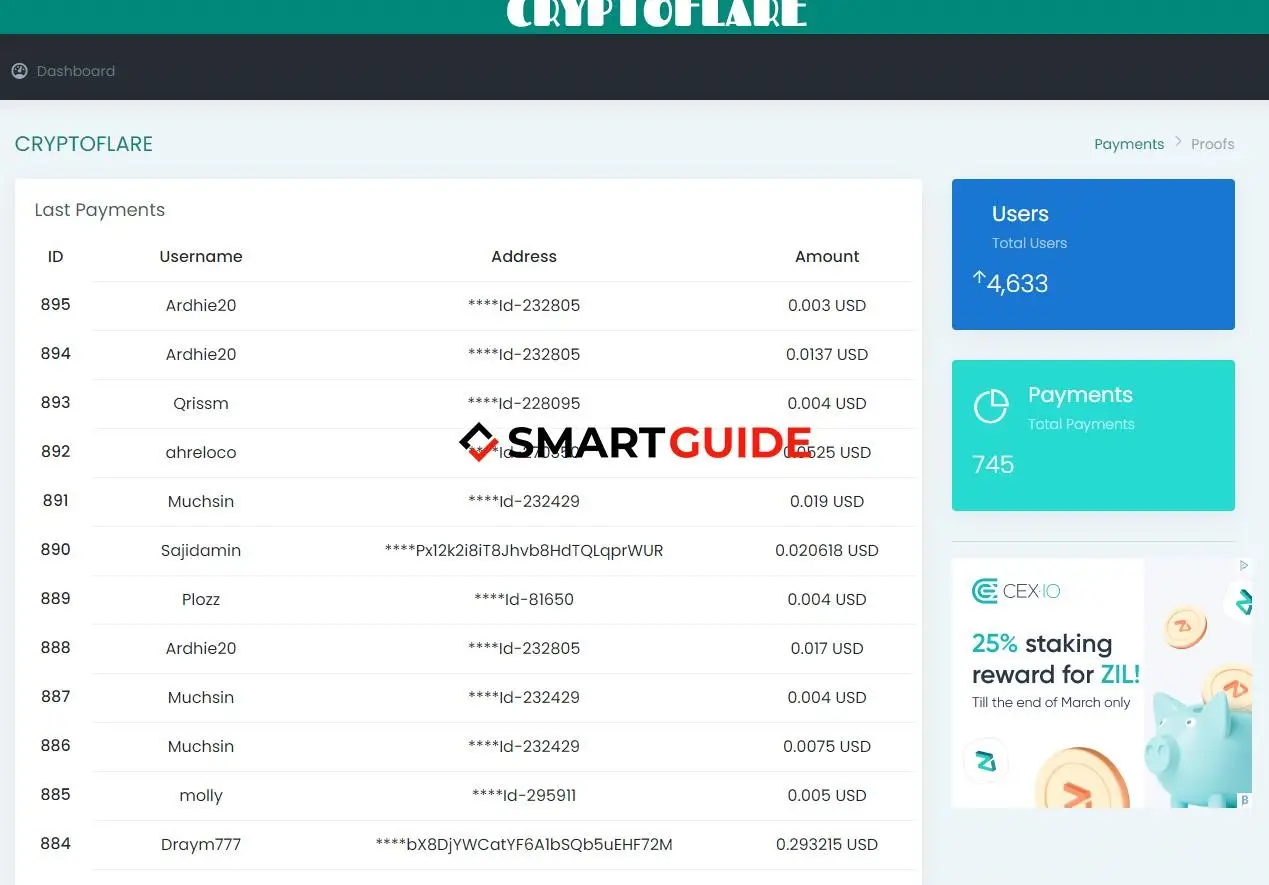Select the pie chart icon on Payments card

coord(990,406)
